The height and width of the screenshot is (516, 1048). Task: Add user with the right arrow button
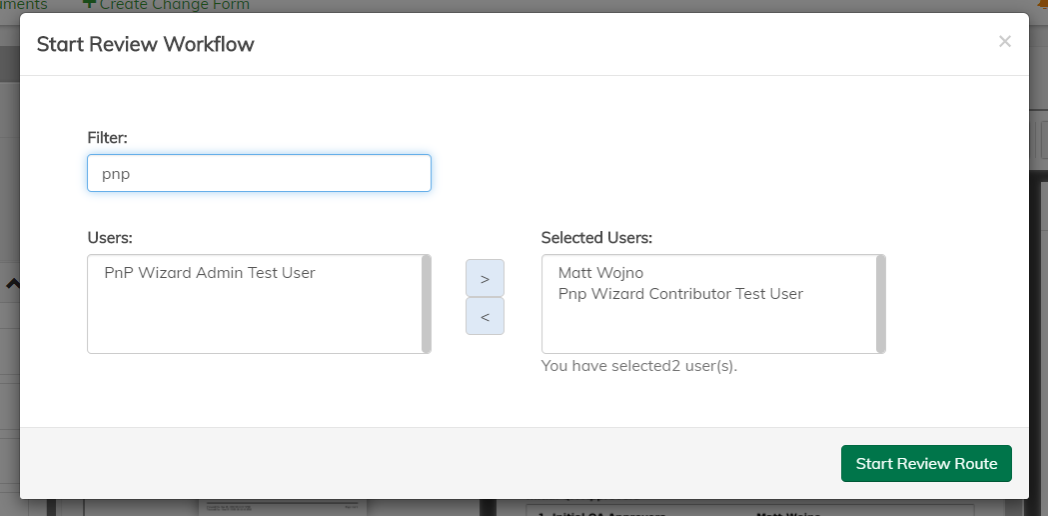pyautogui.click(x=485, y=278)
